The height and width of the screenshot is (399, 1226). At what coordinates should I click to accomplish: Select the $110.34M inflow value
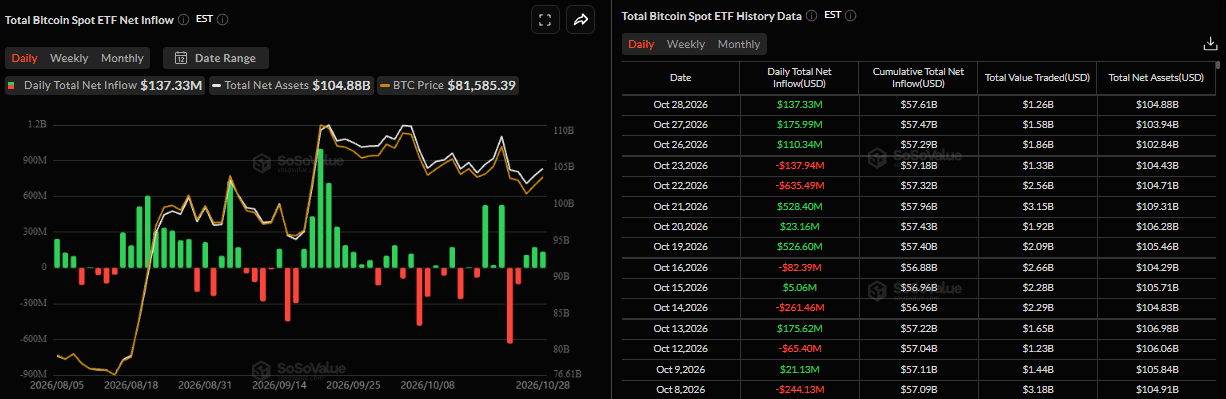(x=799, y=144)
